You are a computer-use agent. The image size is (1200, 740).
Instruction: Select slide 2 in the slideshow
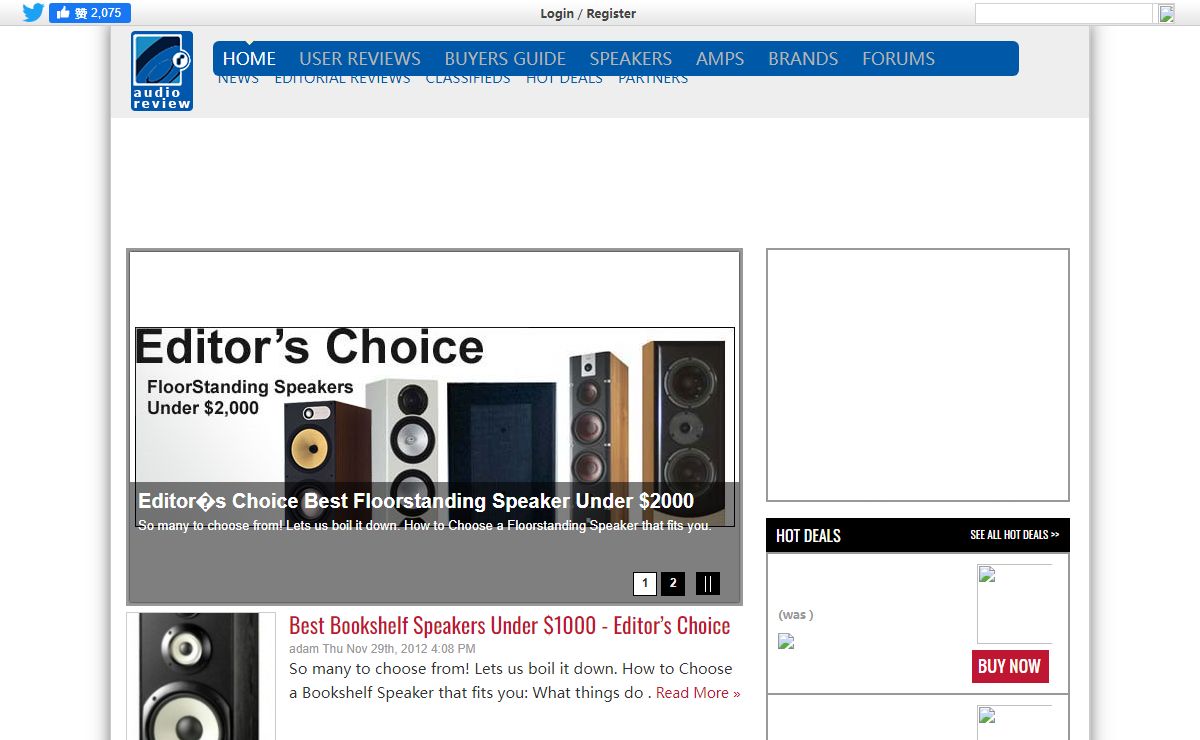click(x=673, y=583)
